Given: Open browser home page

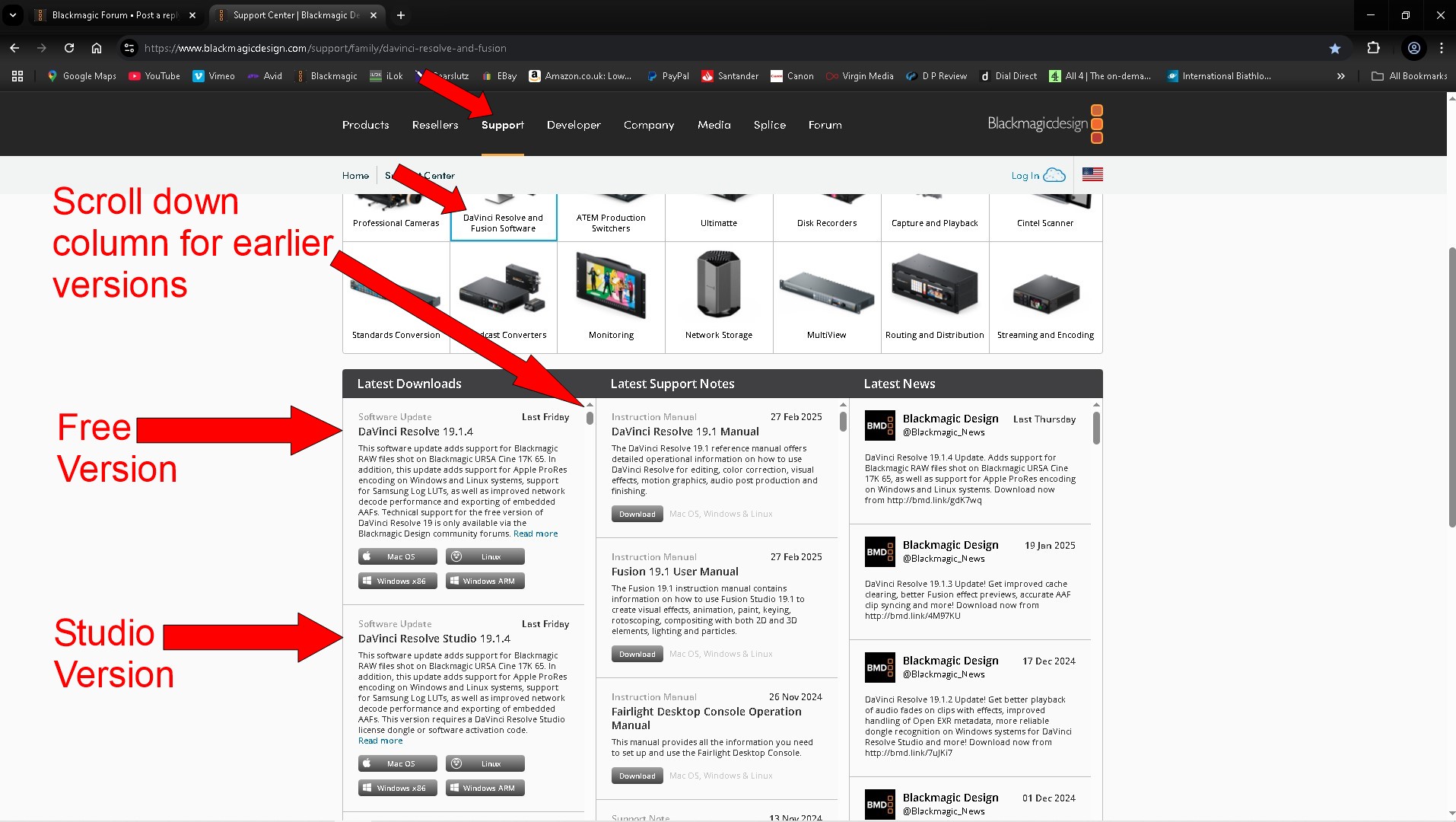Looking at the screenshot, I should tap(97, 48).
